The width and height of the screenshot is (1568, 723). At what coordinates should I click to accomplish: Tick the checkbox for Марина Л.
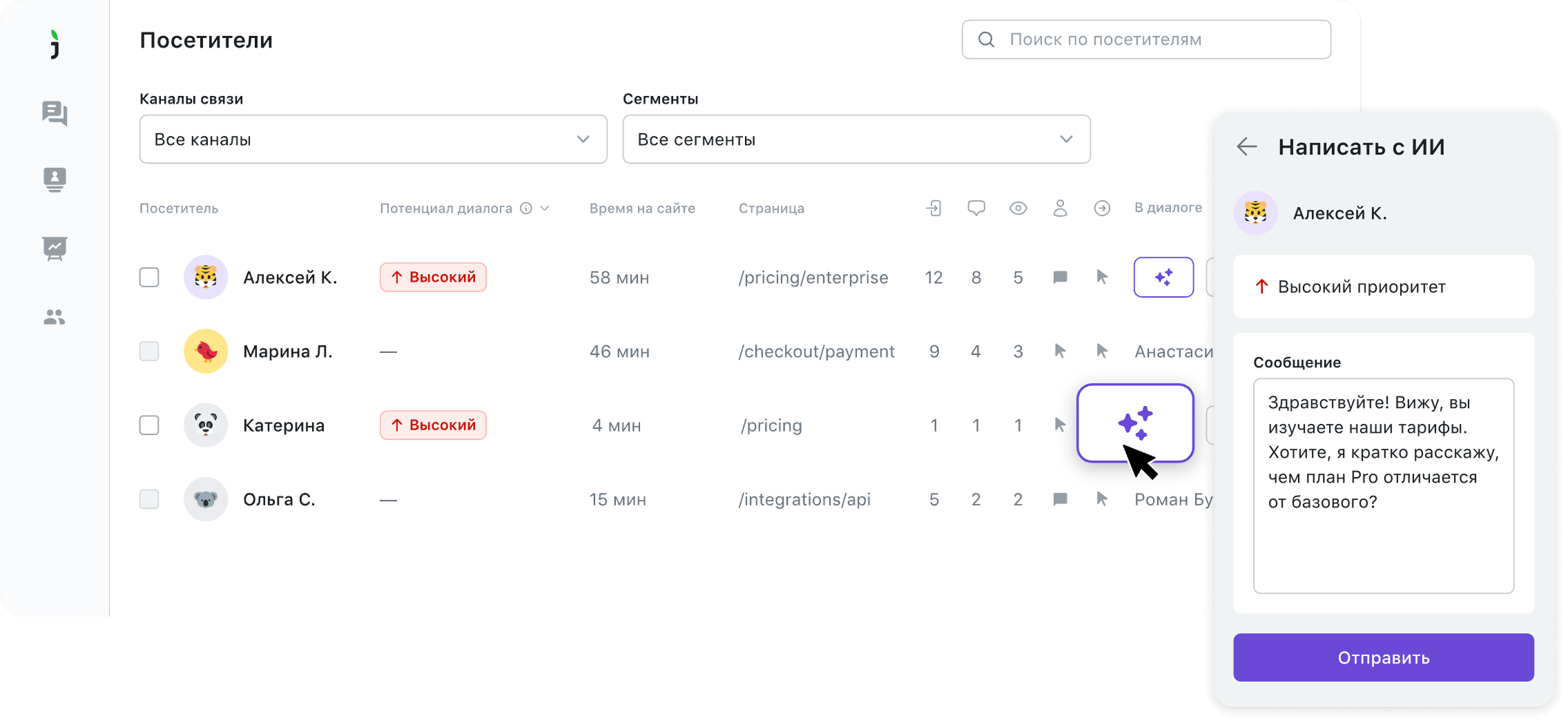(x=149, y=351)
